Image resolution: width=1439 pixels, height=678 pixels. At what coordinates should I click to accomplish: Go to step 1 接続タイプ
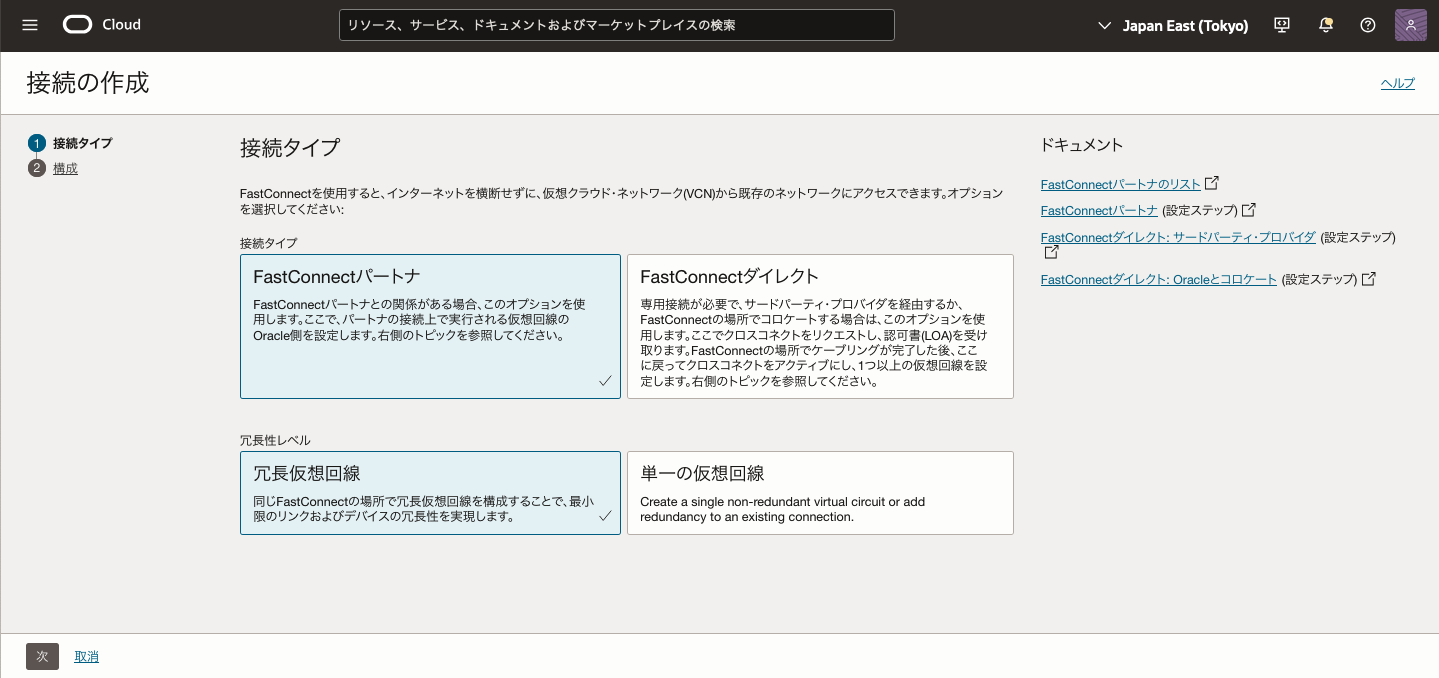[x=70, y=143]
